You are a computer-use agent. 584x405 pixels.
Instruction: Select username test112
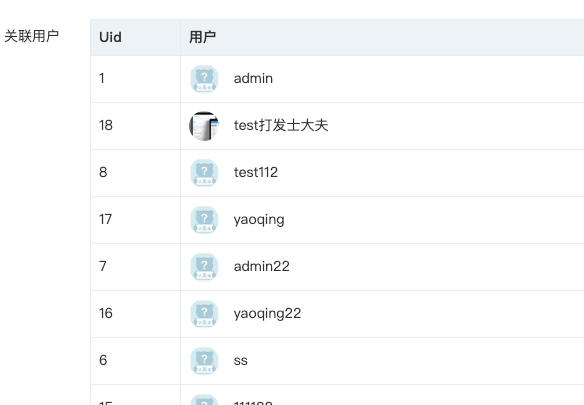256,173
